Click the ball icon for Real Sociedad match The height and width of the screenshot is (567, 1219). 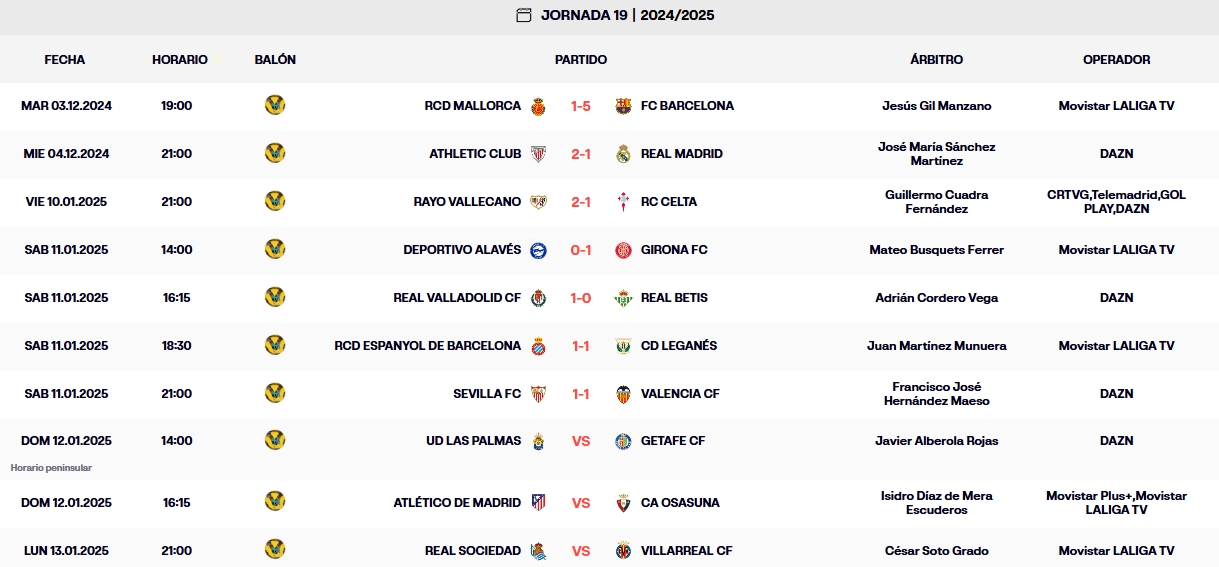click(x=275, y=550)
